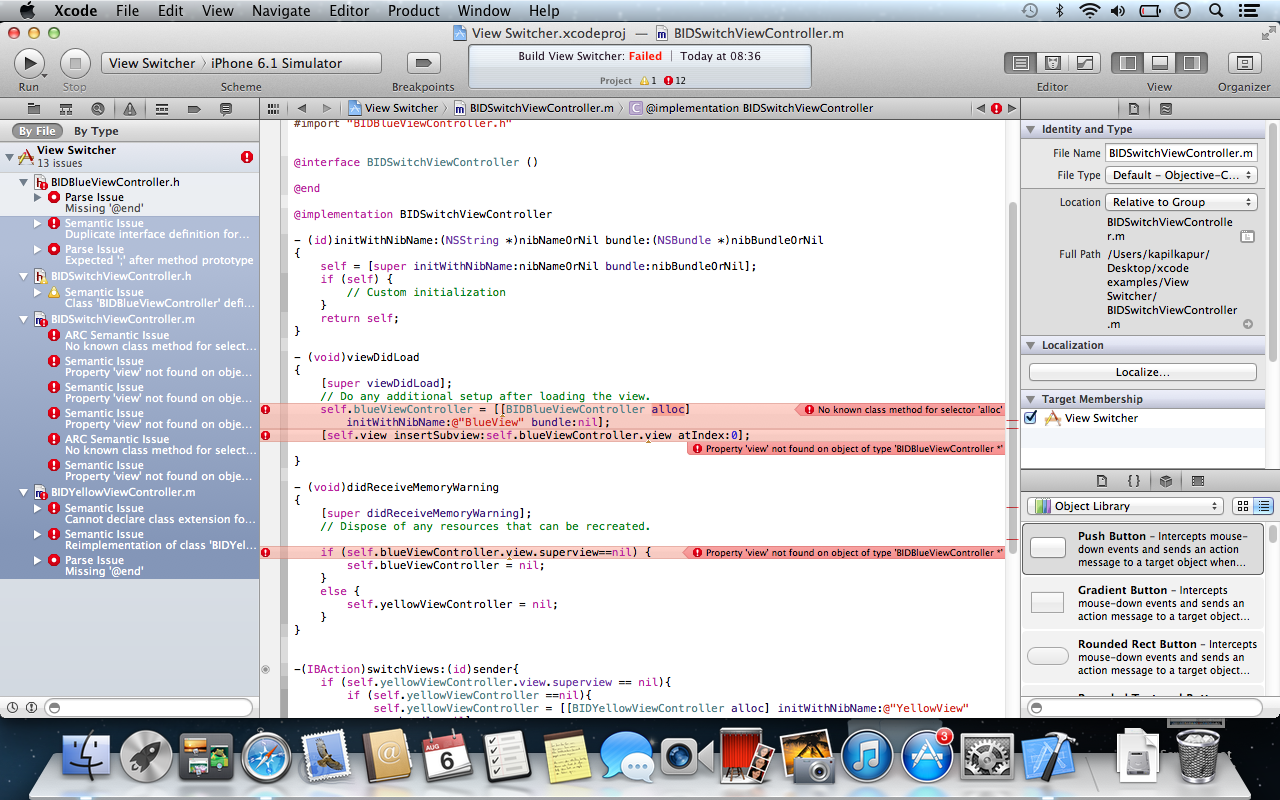
Task: Open related files grid menu
Action: click(273, 108)
